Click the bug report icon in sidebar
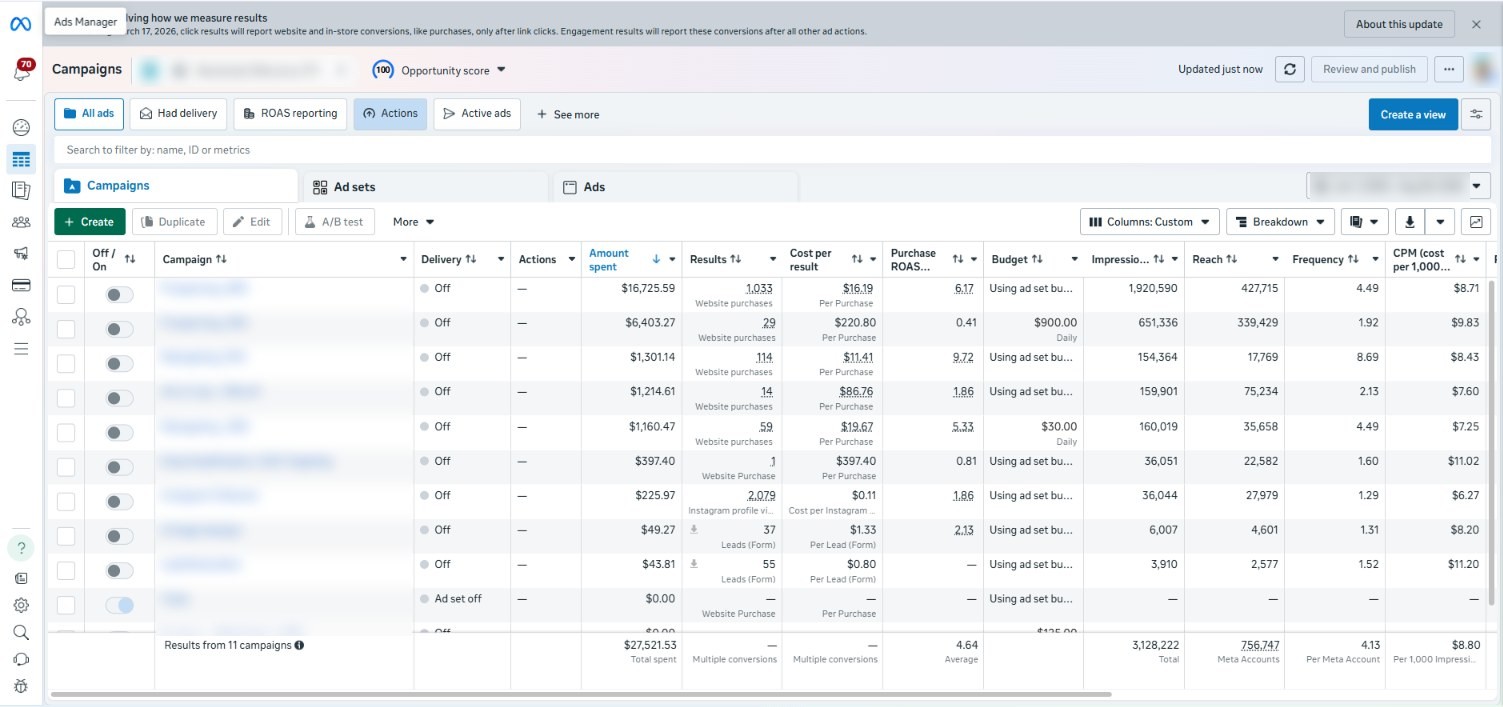Screen dimensions: 1503x707 point(21,686)
